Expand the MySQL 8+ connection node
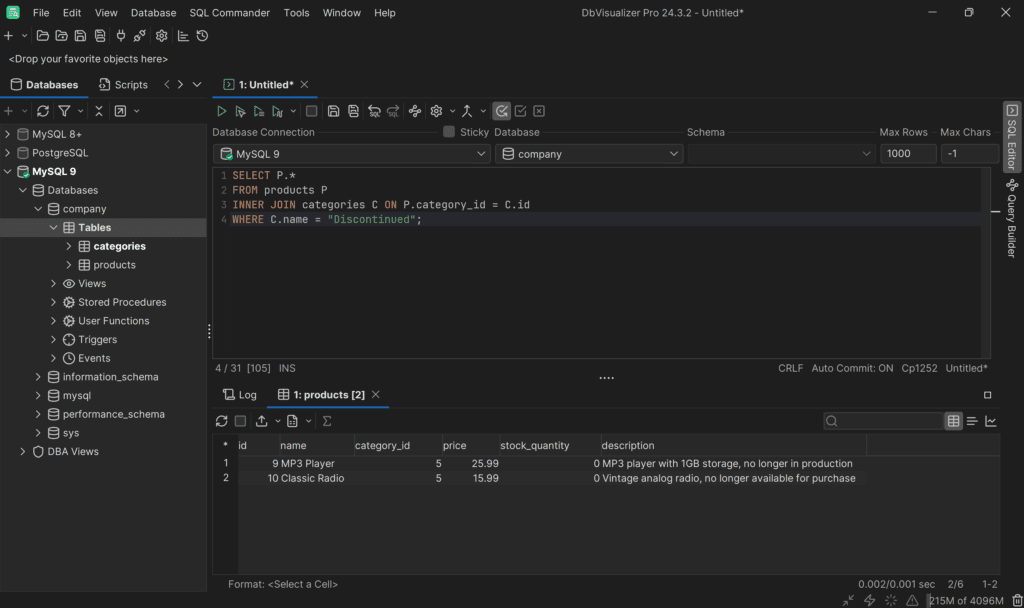Image resolution: width=1024 pixels, height=608 pixels. tap(7, 134)
